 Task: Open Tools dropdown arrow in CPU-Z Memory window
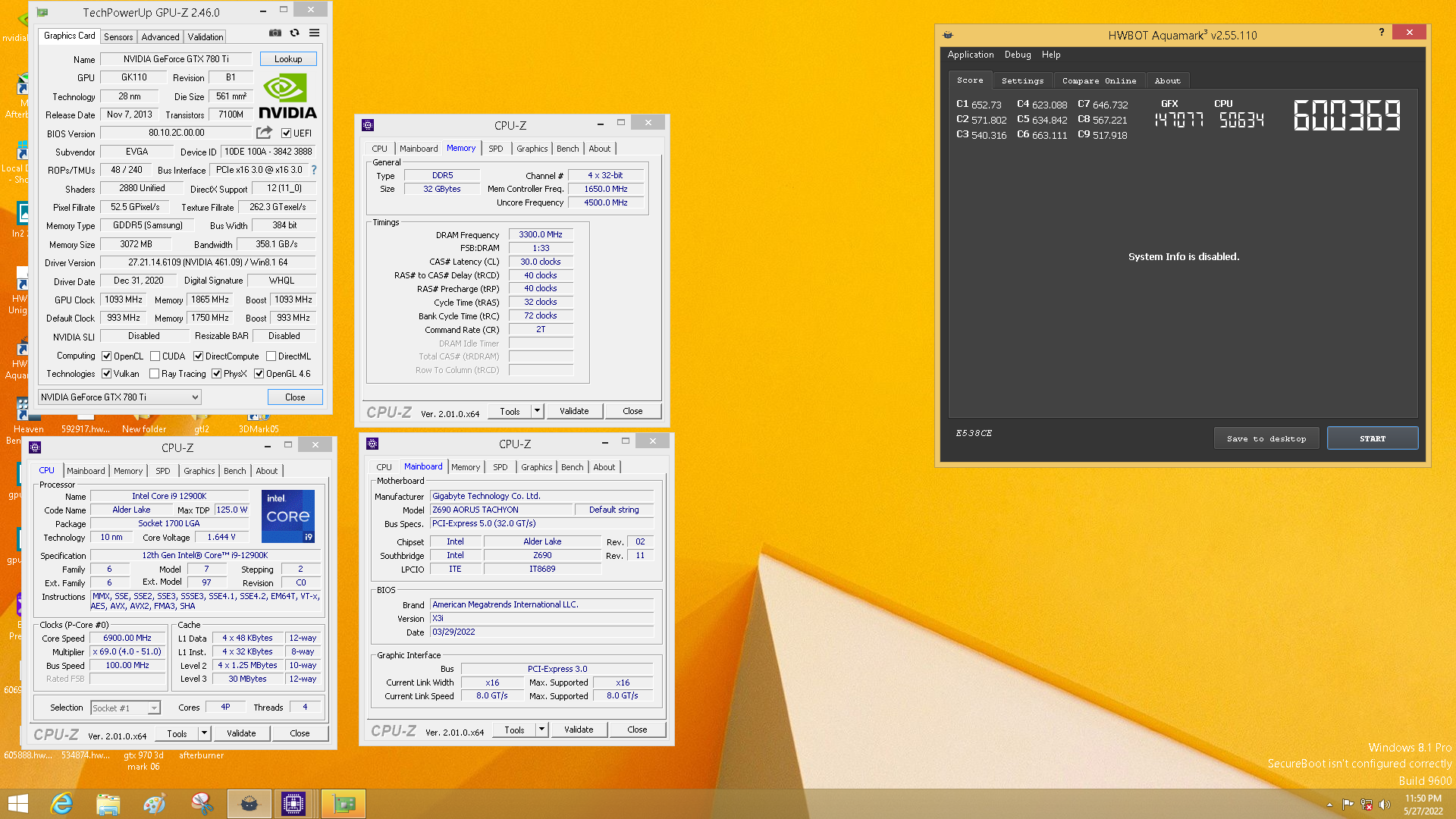point(537,411)
